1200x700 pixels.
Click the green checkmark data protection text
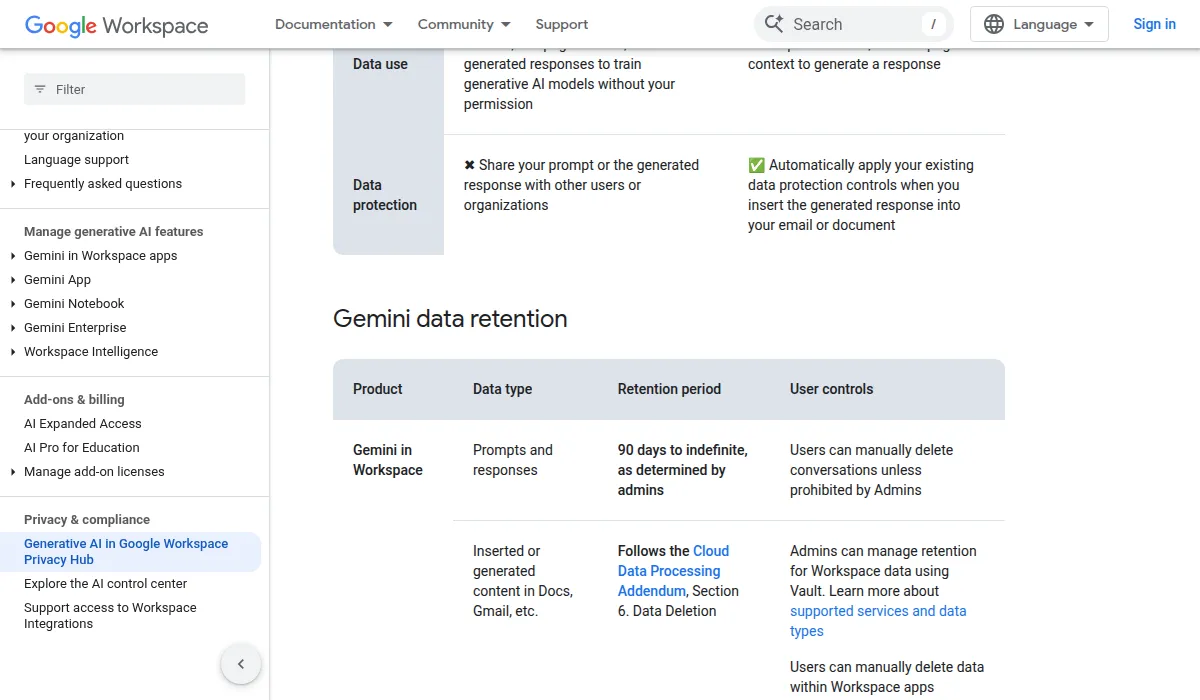[x=861, y=195]
